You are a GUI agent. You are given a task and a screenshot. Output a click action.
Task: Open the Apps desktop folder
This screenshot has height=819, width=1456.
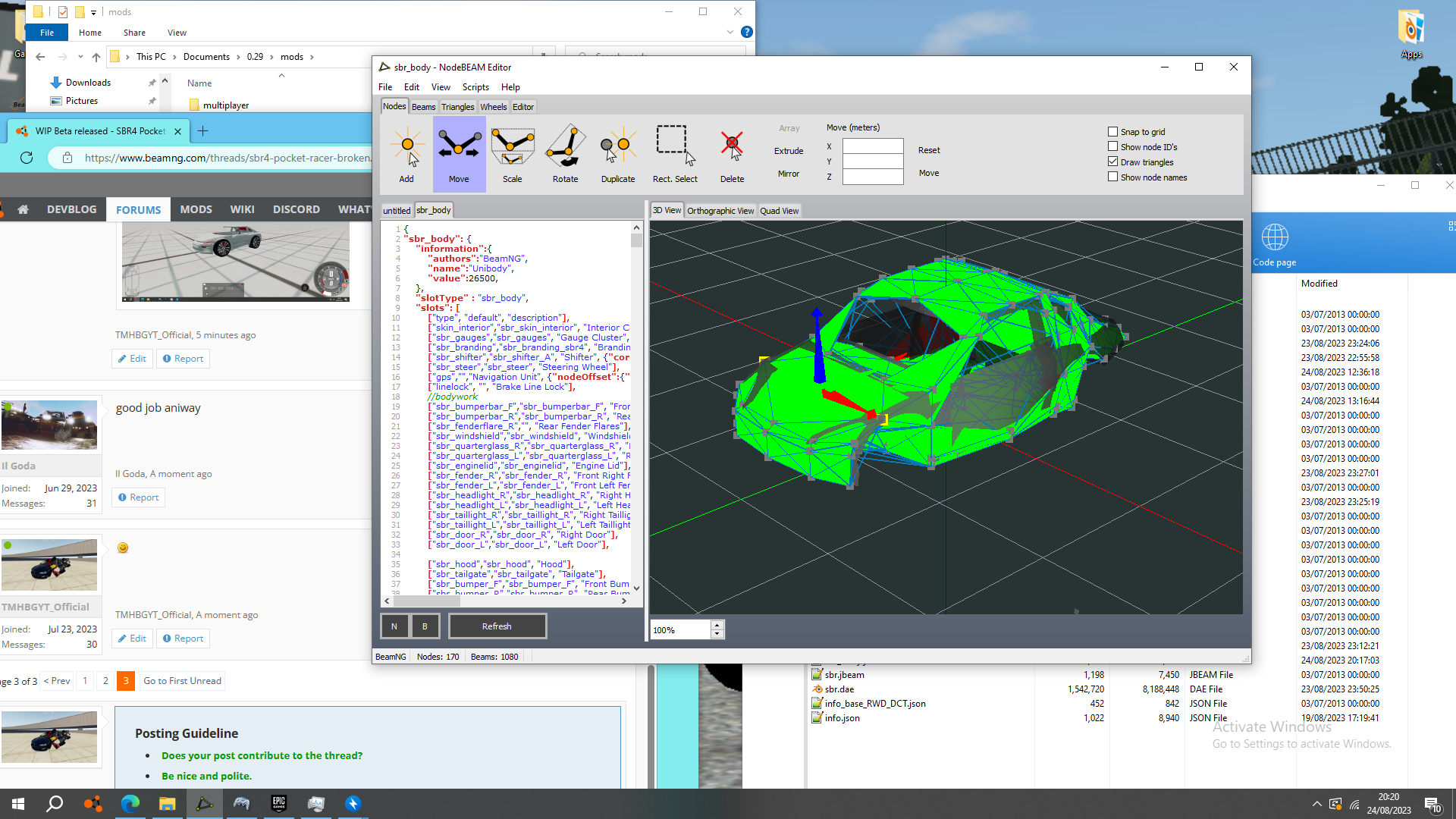coord(1411,33)
